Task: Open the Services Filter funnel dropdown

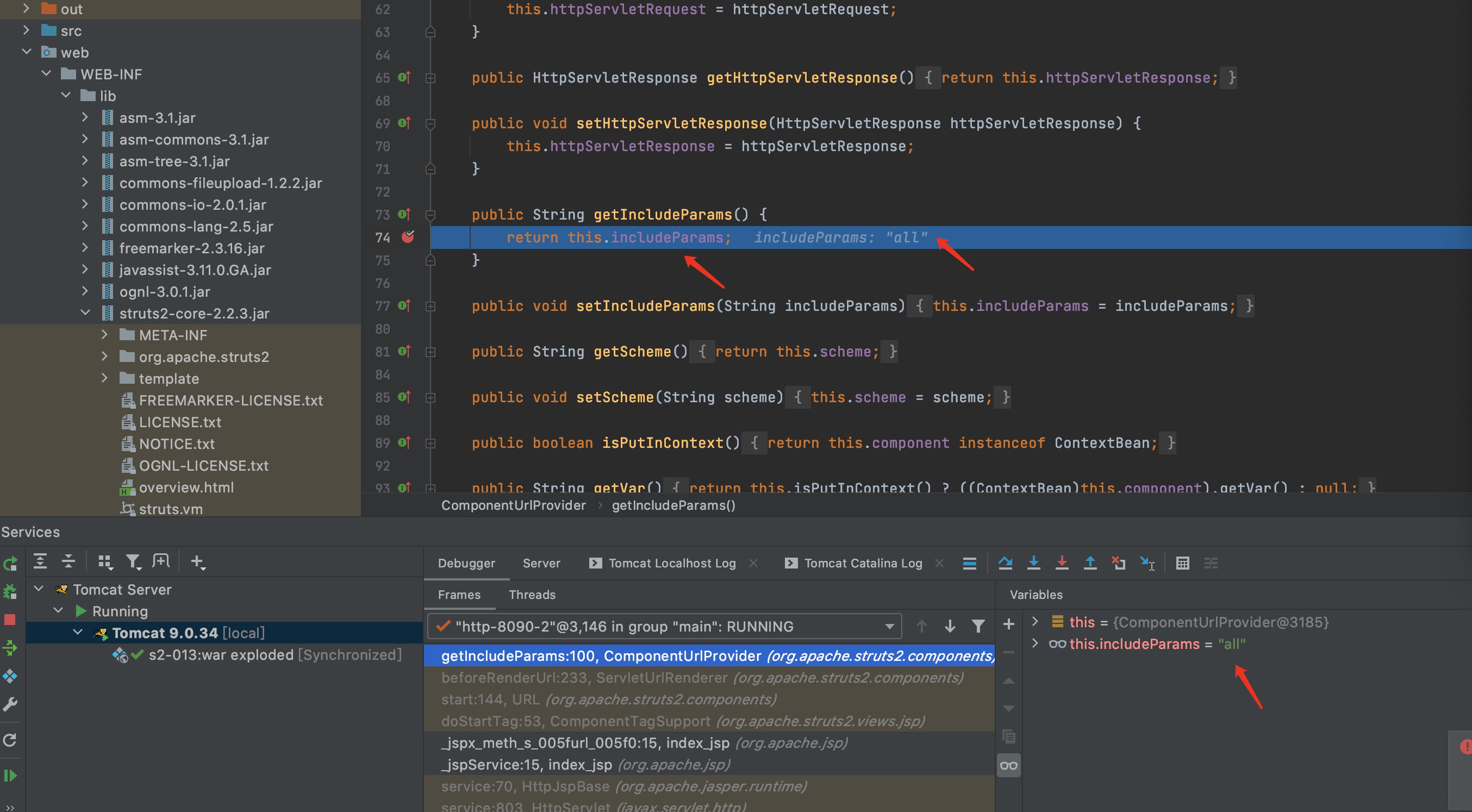Action: [134, 563]
